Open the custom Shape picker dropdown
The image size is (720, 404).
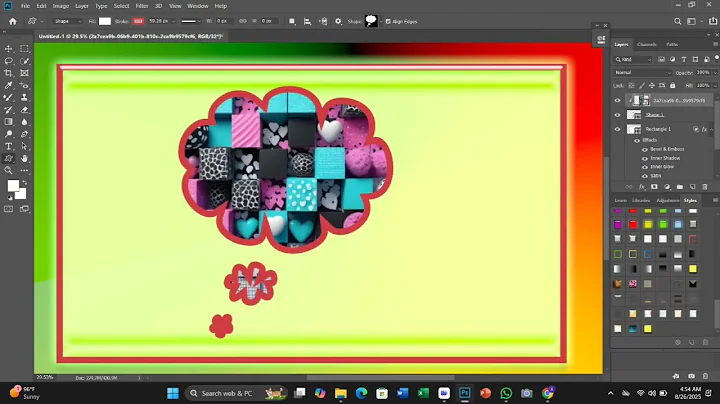380,22
